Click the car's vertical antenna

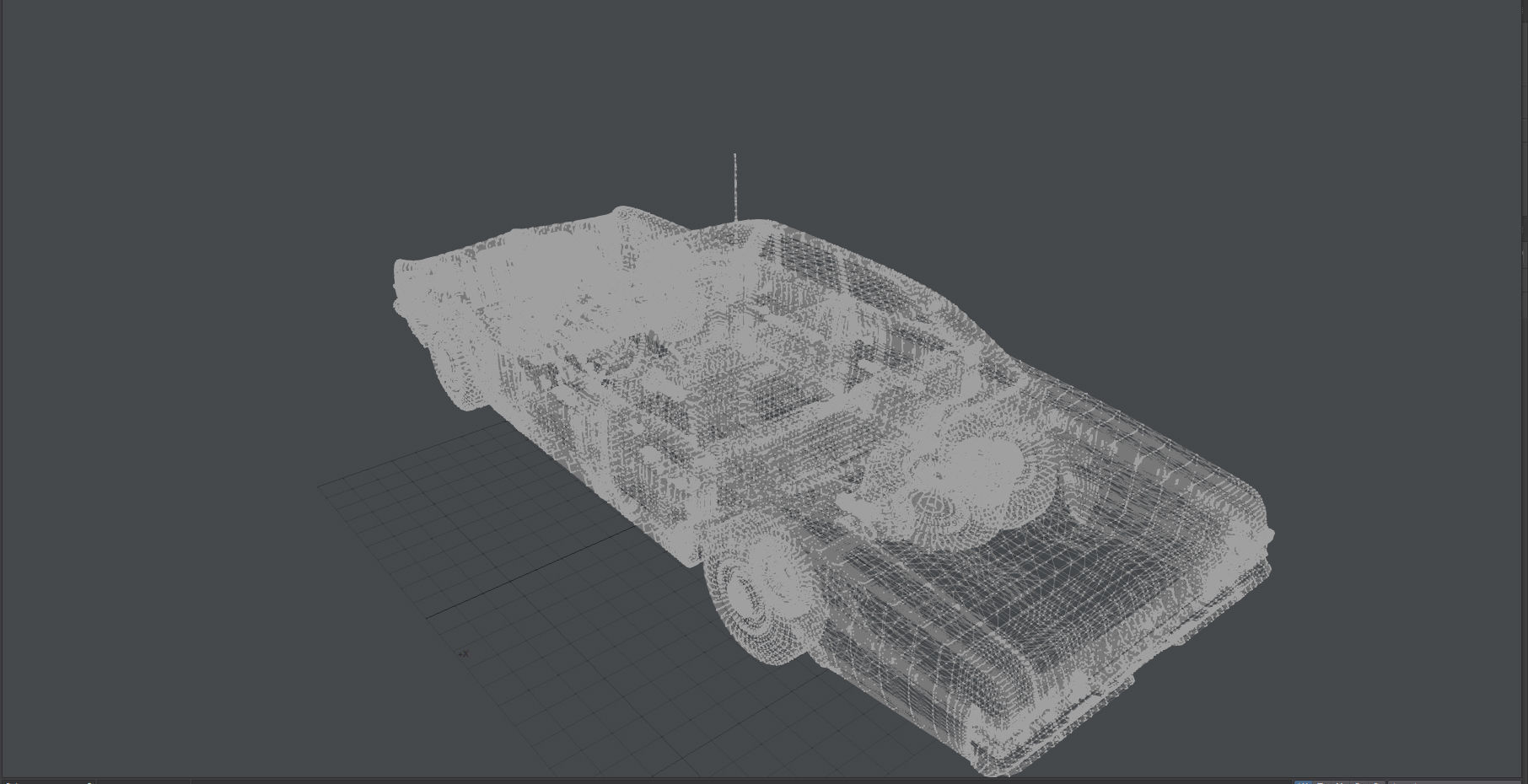[x=735, y=188]
